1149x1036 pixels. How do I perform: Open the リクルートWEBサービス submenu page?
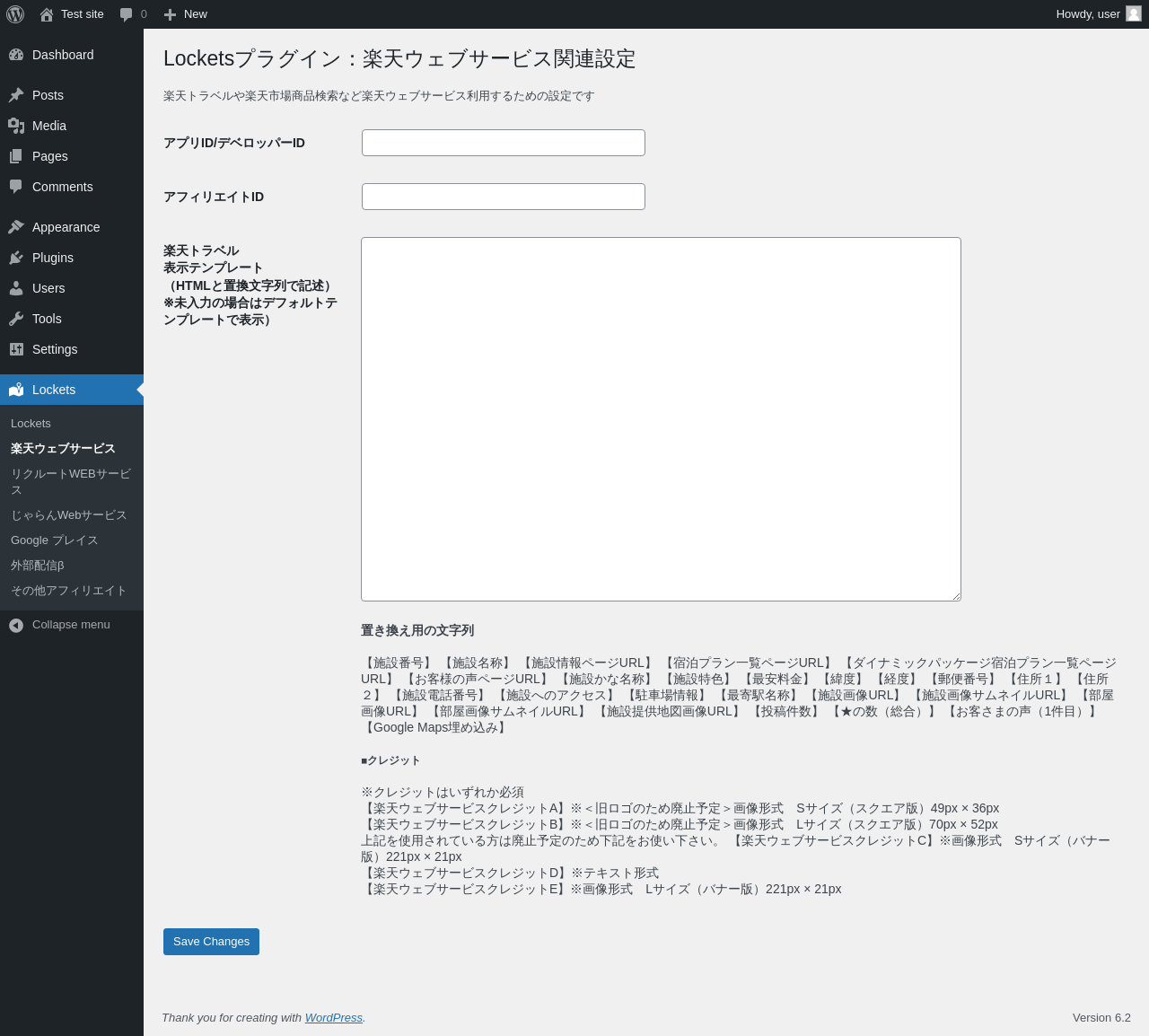coord(70,481)
